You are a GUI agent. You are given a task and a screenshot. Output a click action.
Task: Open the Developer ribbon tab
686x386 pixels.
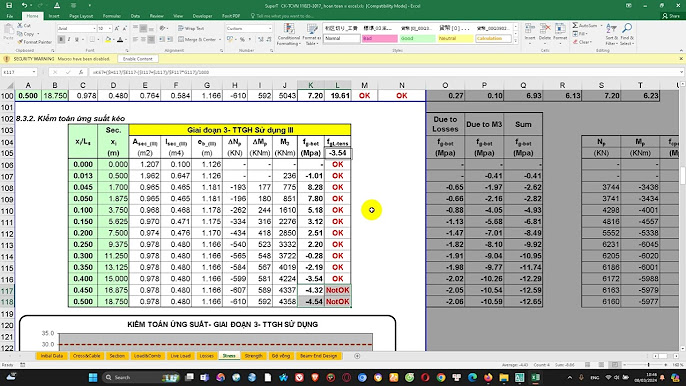click(202, 16)
